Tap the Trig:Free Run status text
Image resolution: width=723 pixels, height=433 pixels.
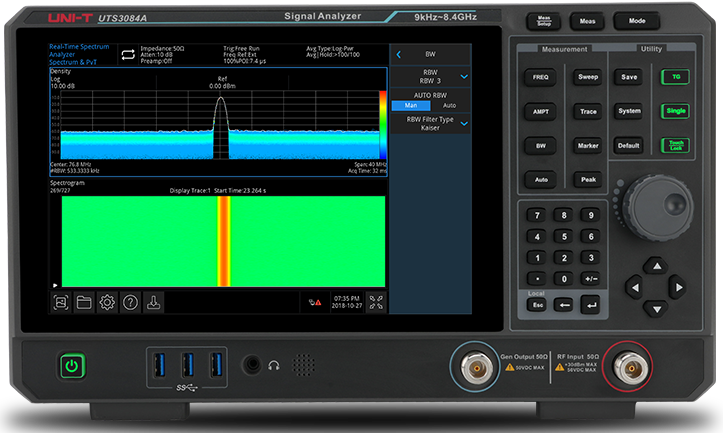pyautogui.click(x=241, y=48)
